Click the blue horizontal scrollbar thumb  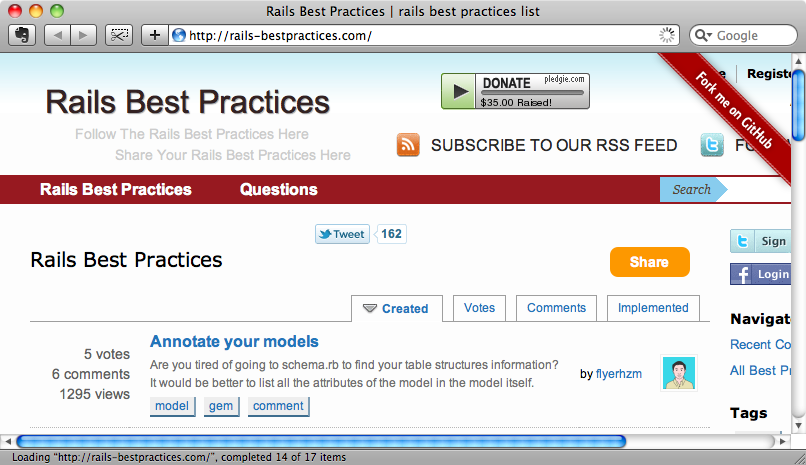321,441
